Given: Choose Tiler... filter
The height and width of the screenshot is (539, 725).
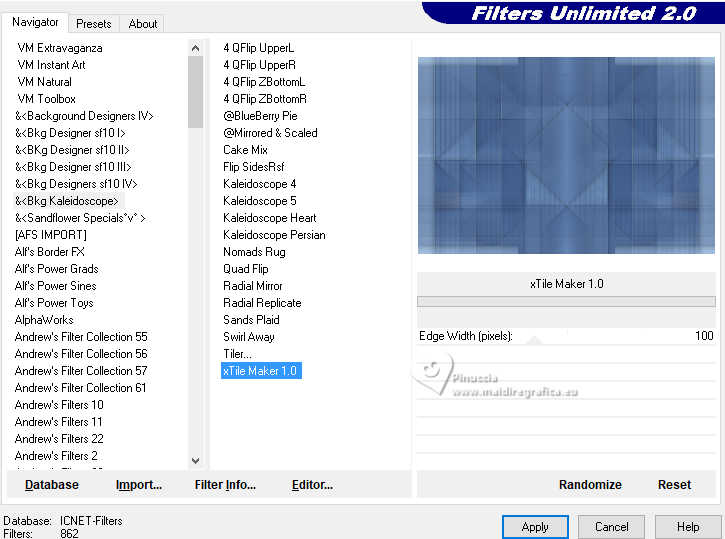Looking at the screenshot, I should click(237, 354).
